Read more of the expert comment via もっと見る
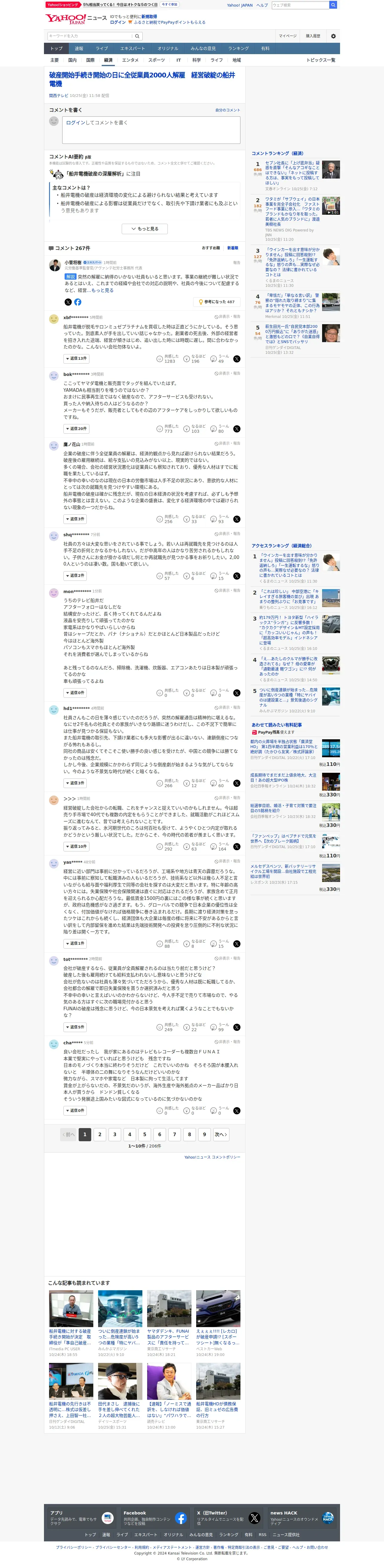 click(x=103, y=290)
